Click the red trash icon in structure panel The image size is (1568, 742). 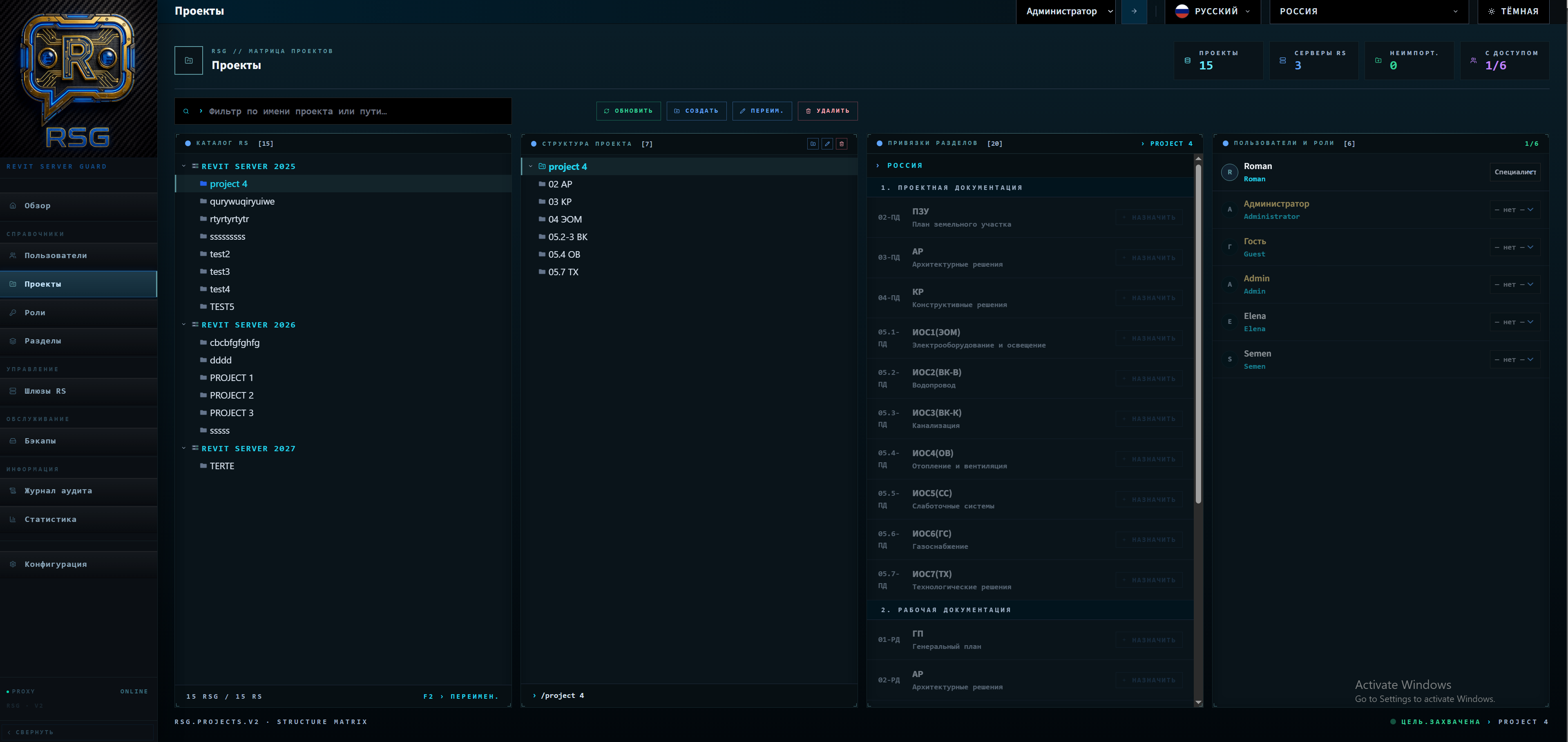point(841,144)
